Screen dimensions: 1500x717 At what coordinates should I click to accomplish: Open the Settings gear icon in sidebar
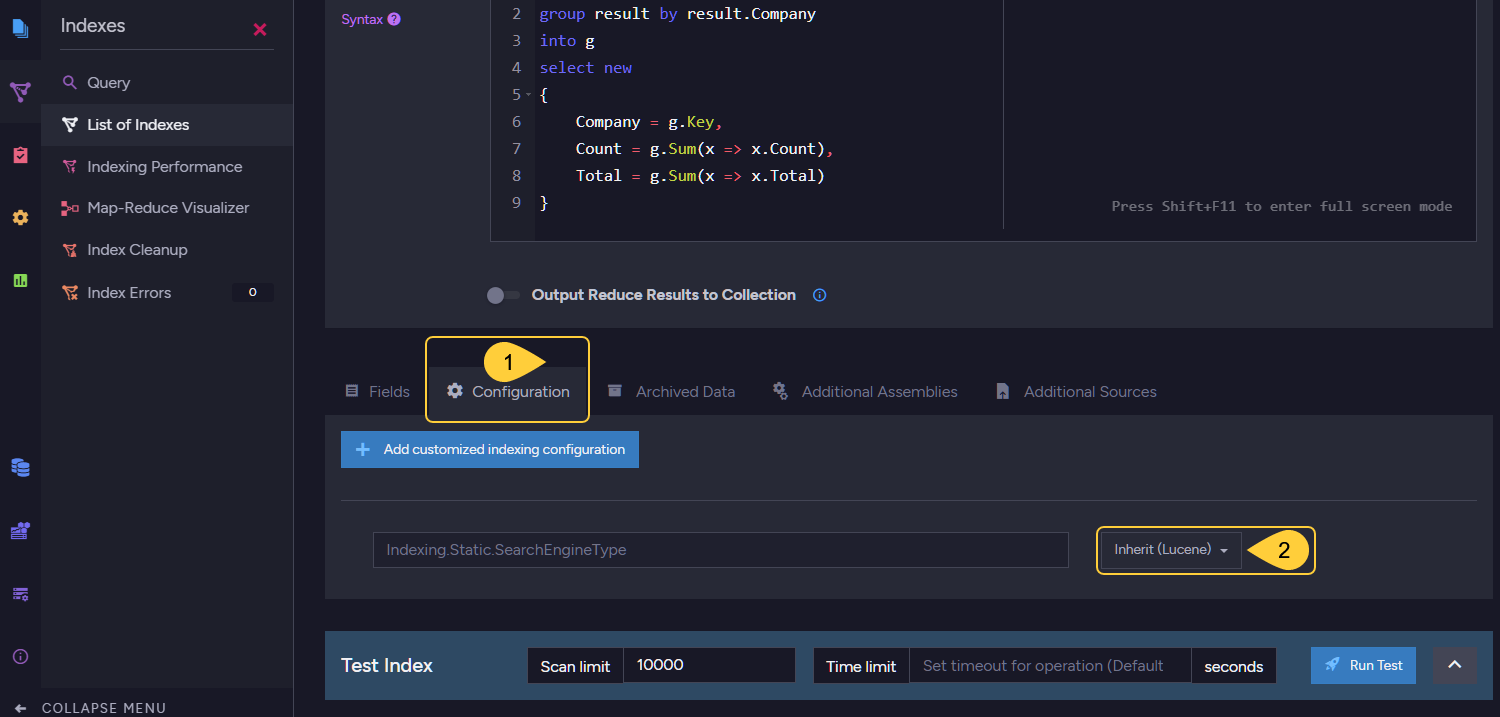(x=20, y=217)
